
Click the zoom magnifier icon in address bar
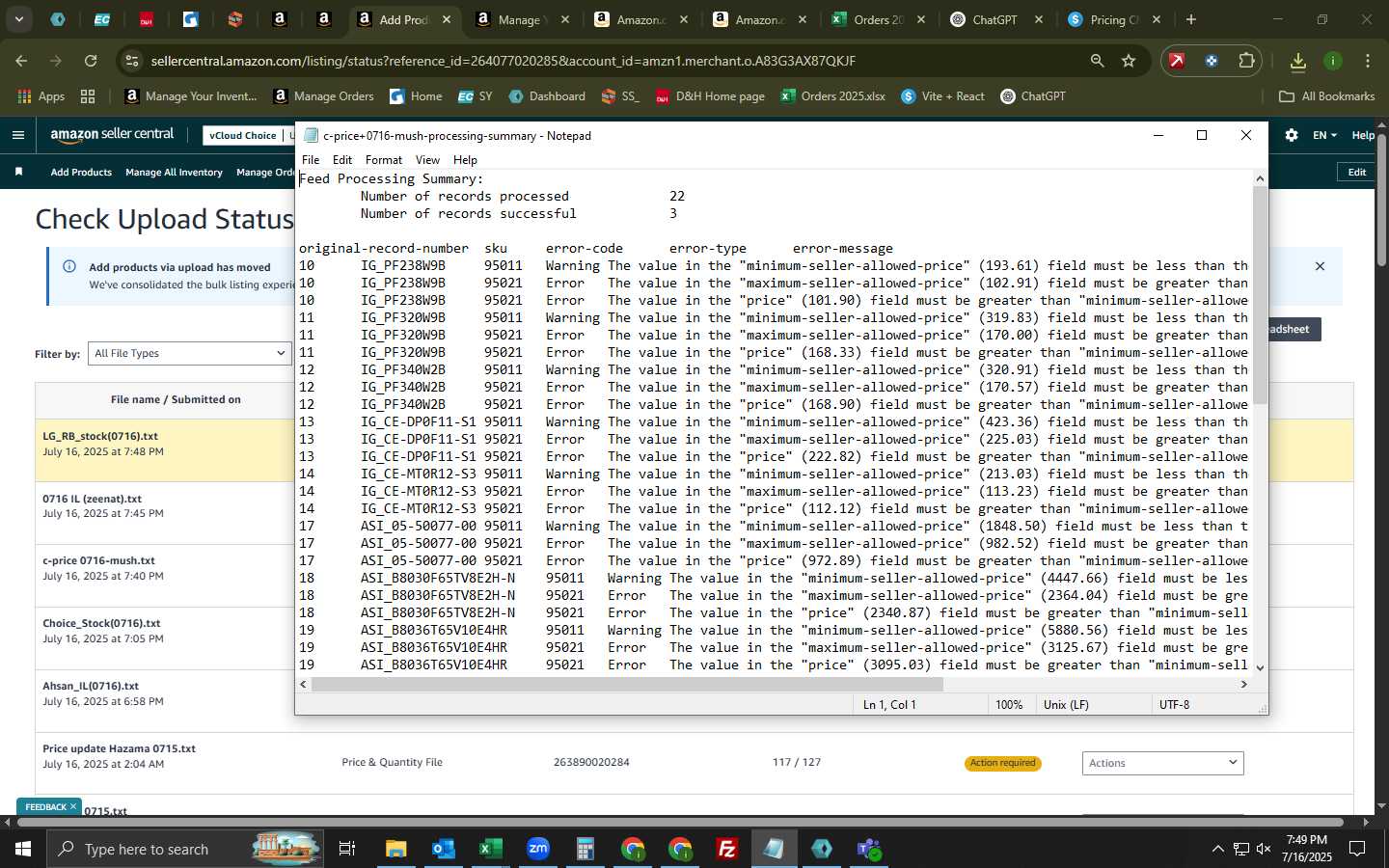[x=1098, y=61]
